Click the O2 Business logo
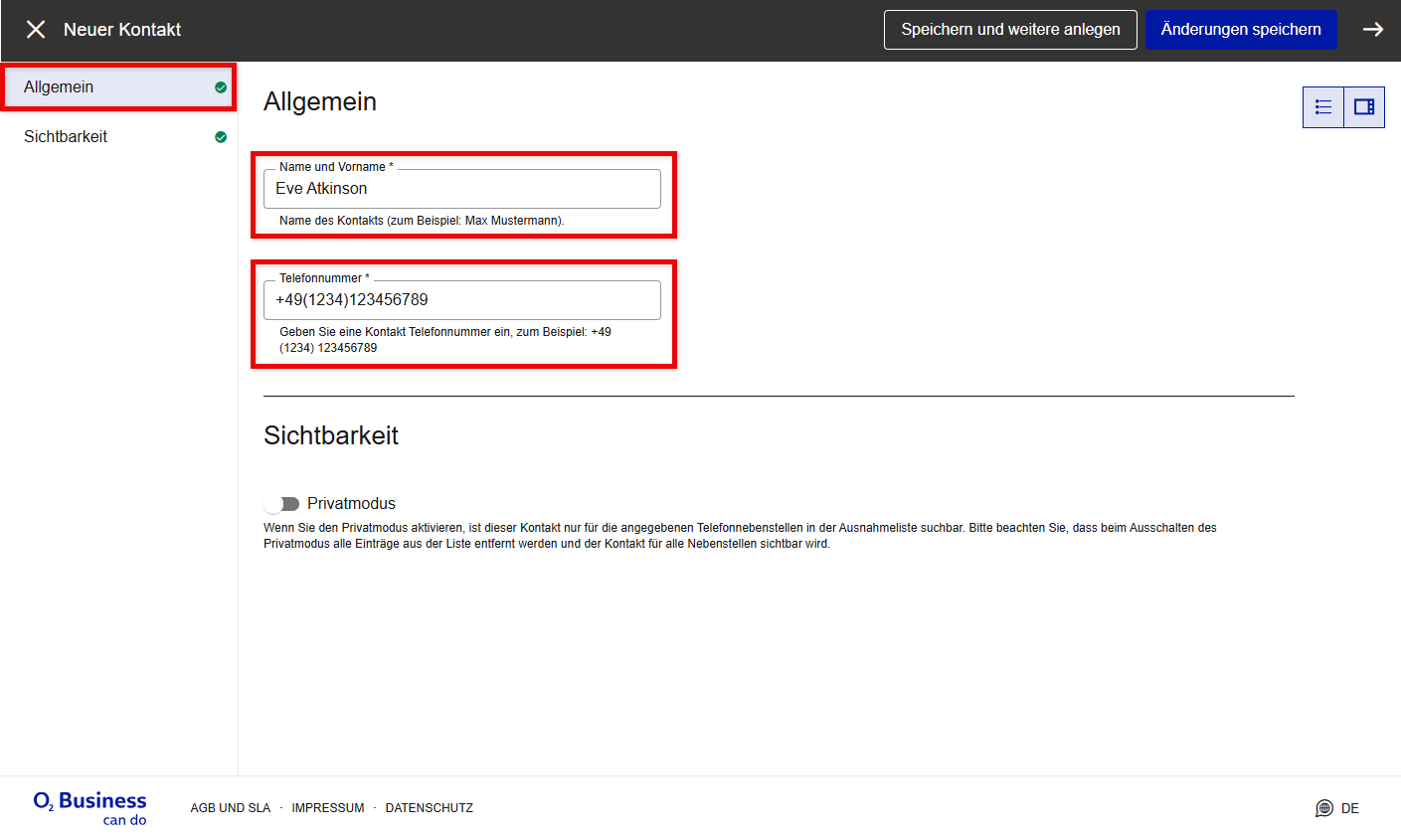This screenshot has height=840, width=1401. (90, 807)
